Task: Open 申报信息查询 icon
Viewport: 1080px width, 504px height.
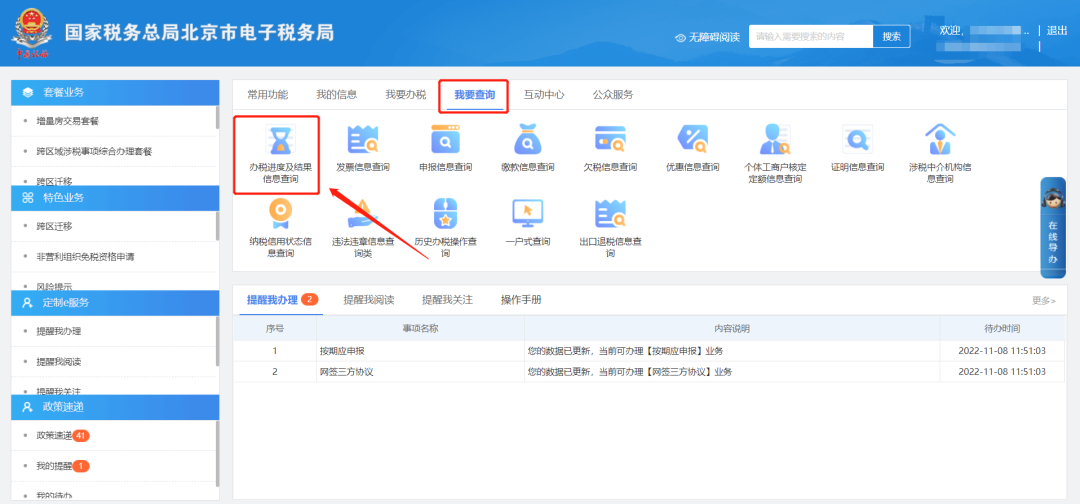Action: click(445, 140)
